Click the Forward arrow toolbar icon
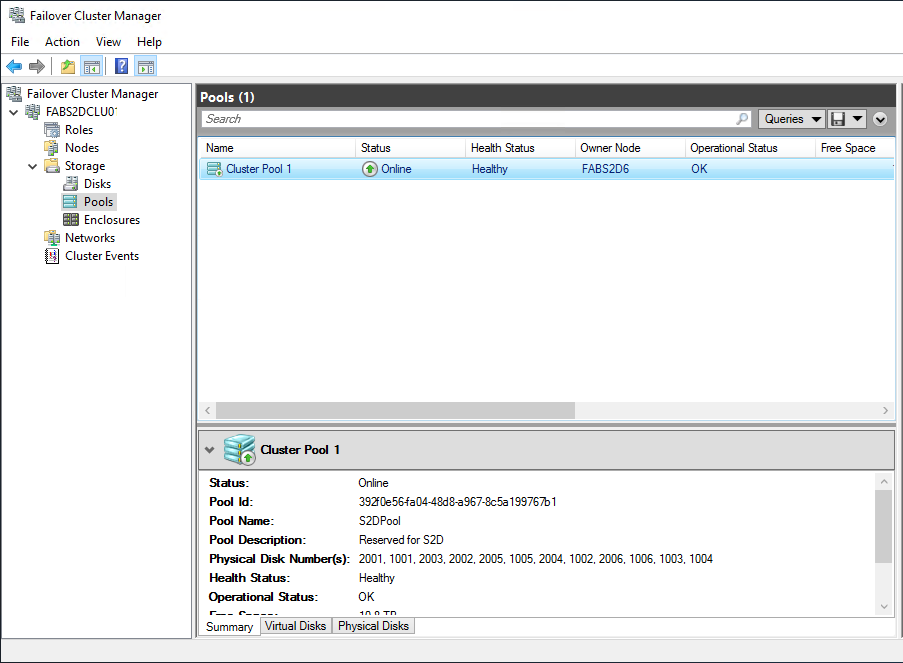This screenshot has width=903, height=663. pos(37,67)
